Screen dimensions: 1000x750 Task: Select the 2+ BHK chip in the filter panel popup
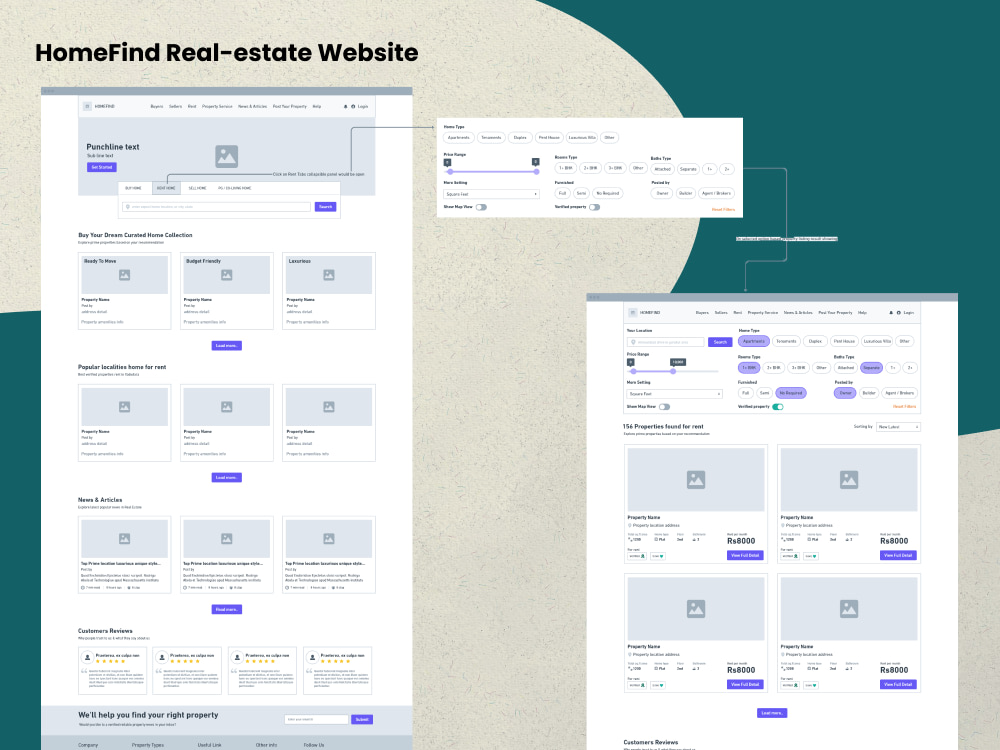tap(591, 168)
